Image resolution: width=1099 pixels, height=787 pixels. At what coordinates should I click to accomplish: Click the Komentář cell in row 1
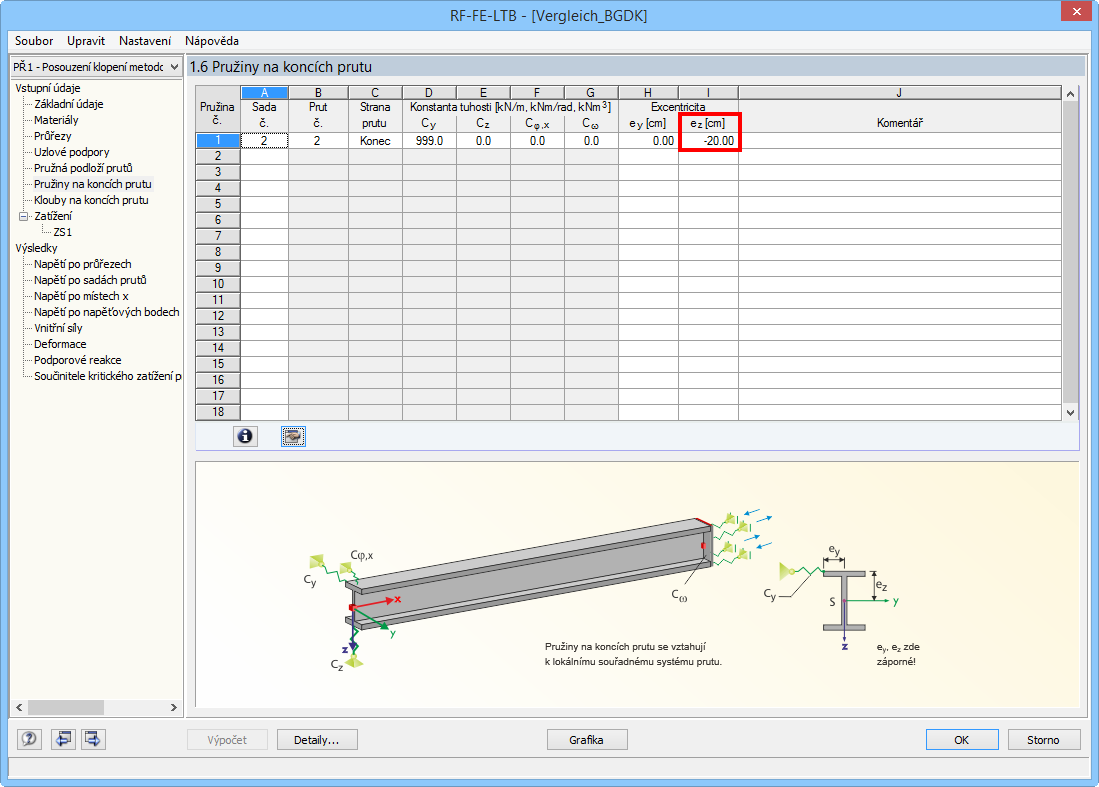tap(899, 141)
